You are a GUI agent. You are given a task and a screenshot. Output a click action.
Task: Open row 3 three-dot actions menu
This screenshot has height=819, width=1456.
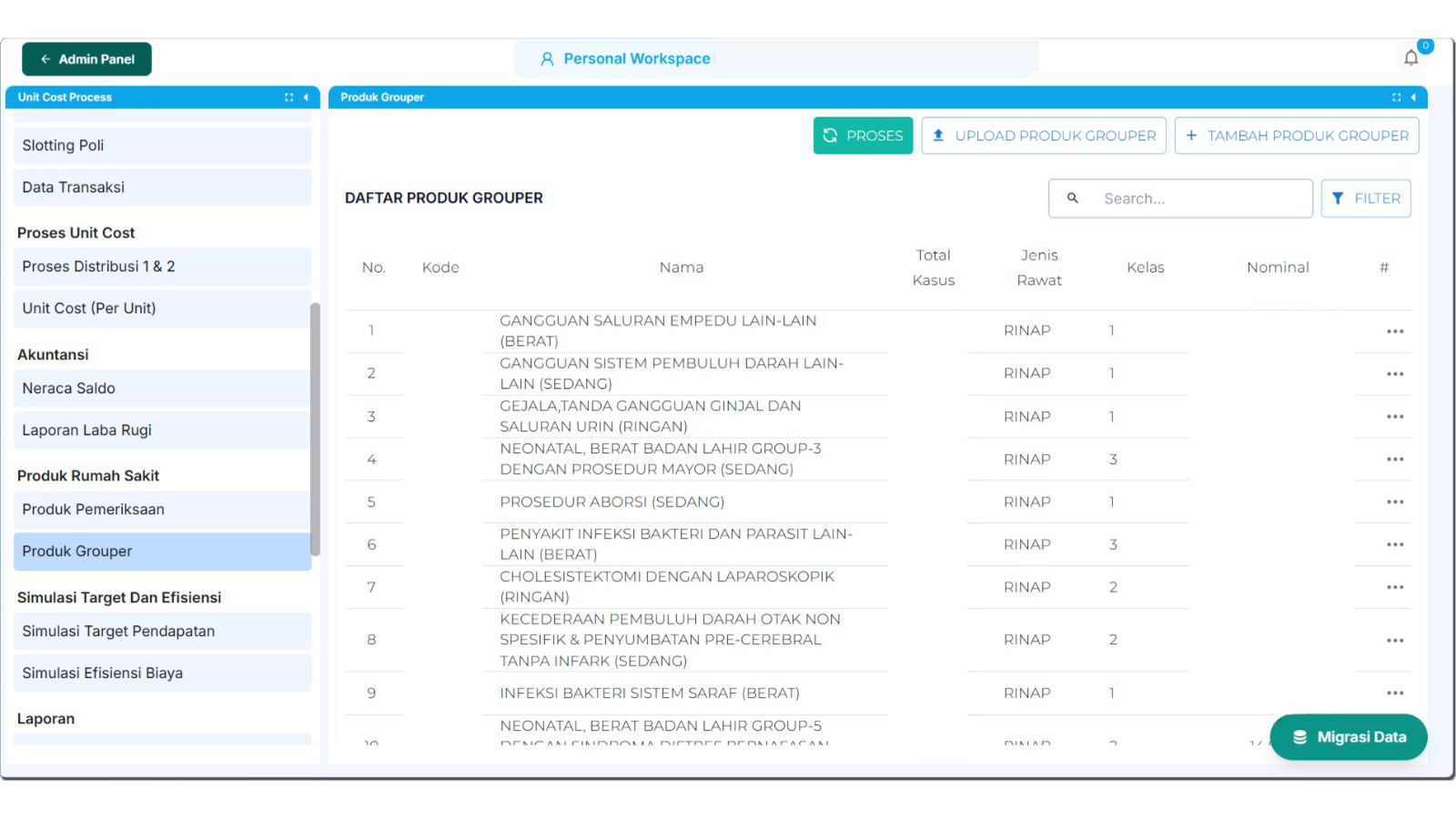point(1395,417)
